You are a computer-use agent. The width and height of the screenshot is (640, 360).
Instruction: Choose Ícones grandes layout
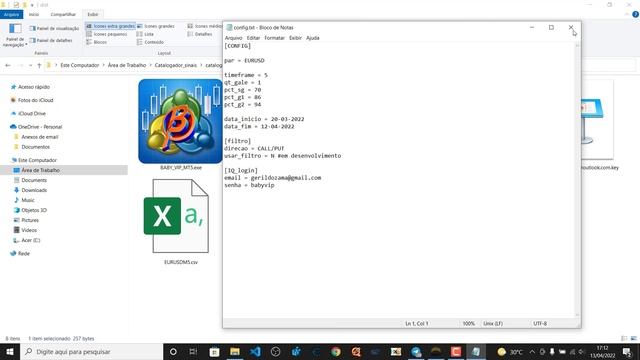coord(156,26)
